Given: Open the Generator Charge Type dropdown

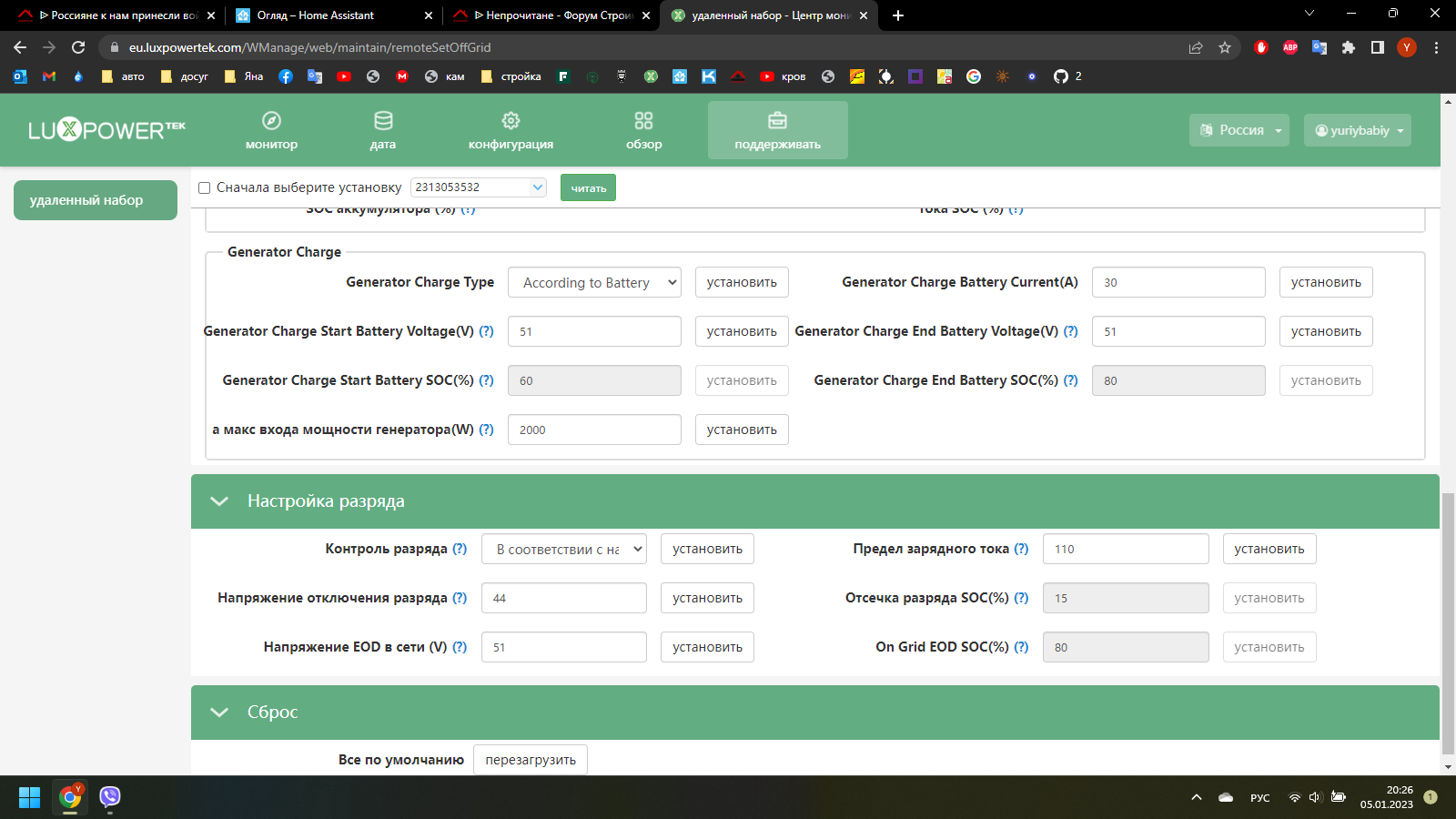Looking at the screenshot, I should (x=594, y=282).
